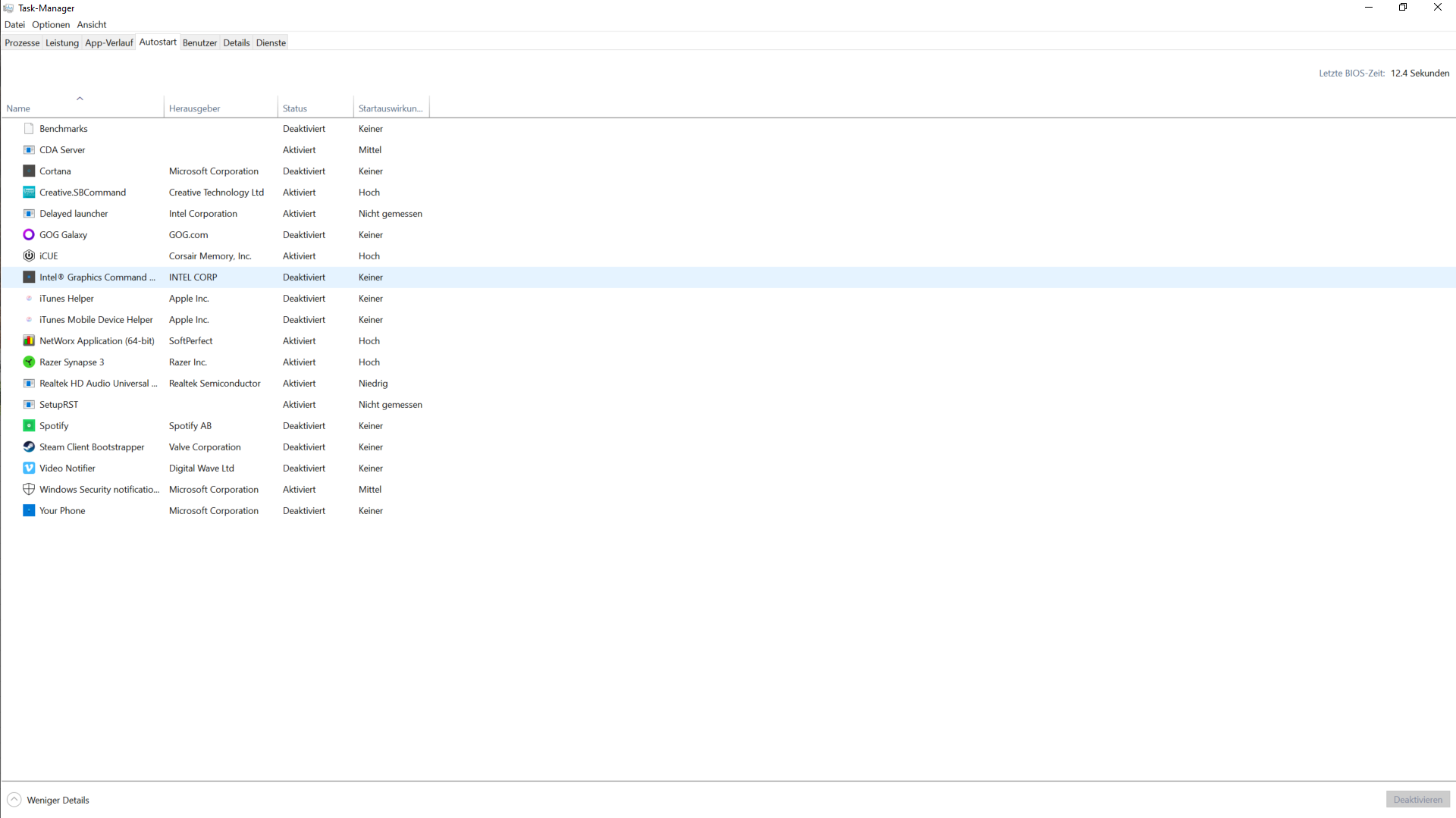Click Aktiviert status in iCUE row

(x=300, y=256)
